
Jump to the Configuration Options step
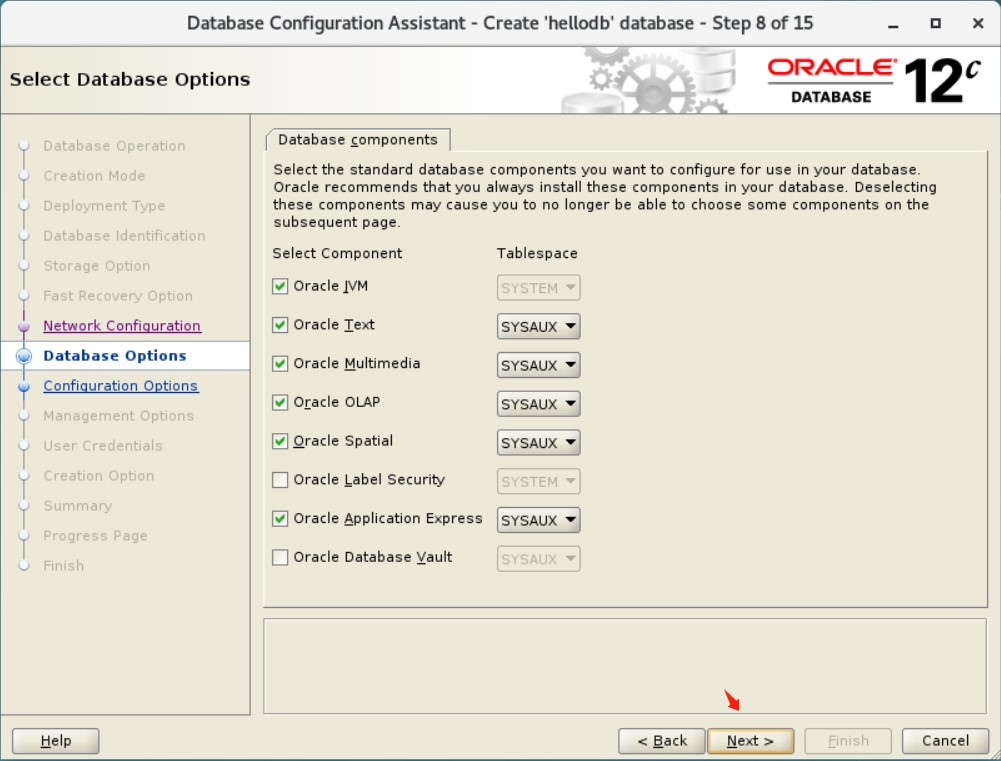click(x=121, y=386)
